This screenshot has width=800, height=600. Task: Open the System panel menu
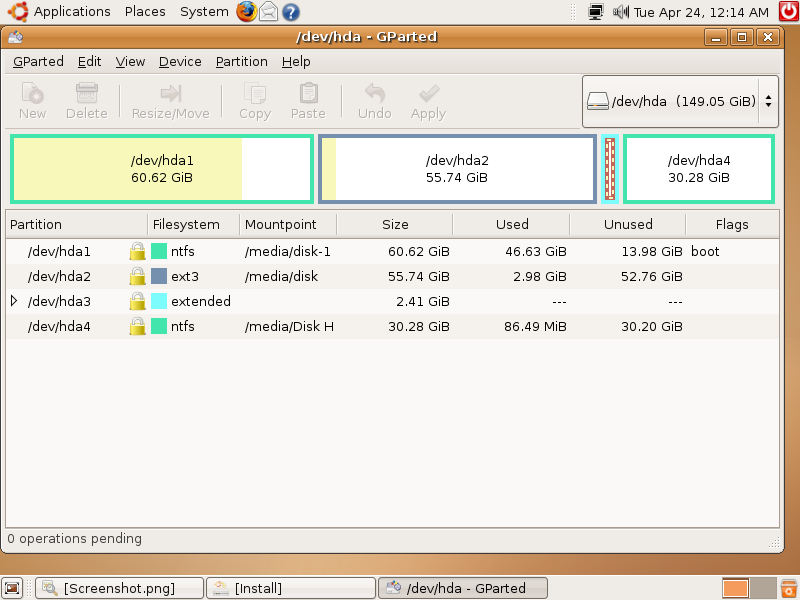[204, 12]
